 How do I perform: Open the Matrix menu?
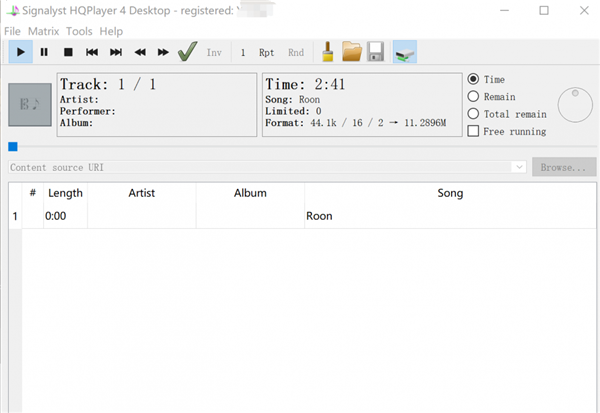point(44,31)
